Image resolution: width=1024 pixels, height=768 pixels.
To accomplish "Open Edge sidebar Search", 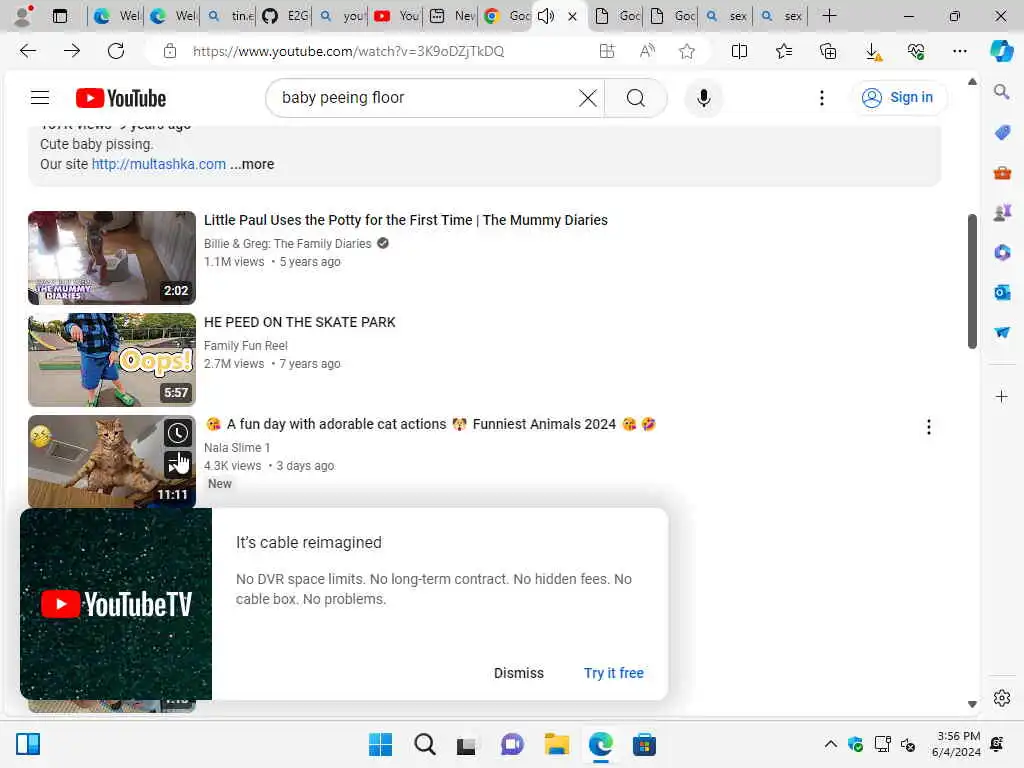I will tap(1002, 92).
